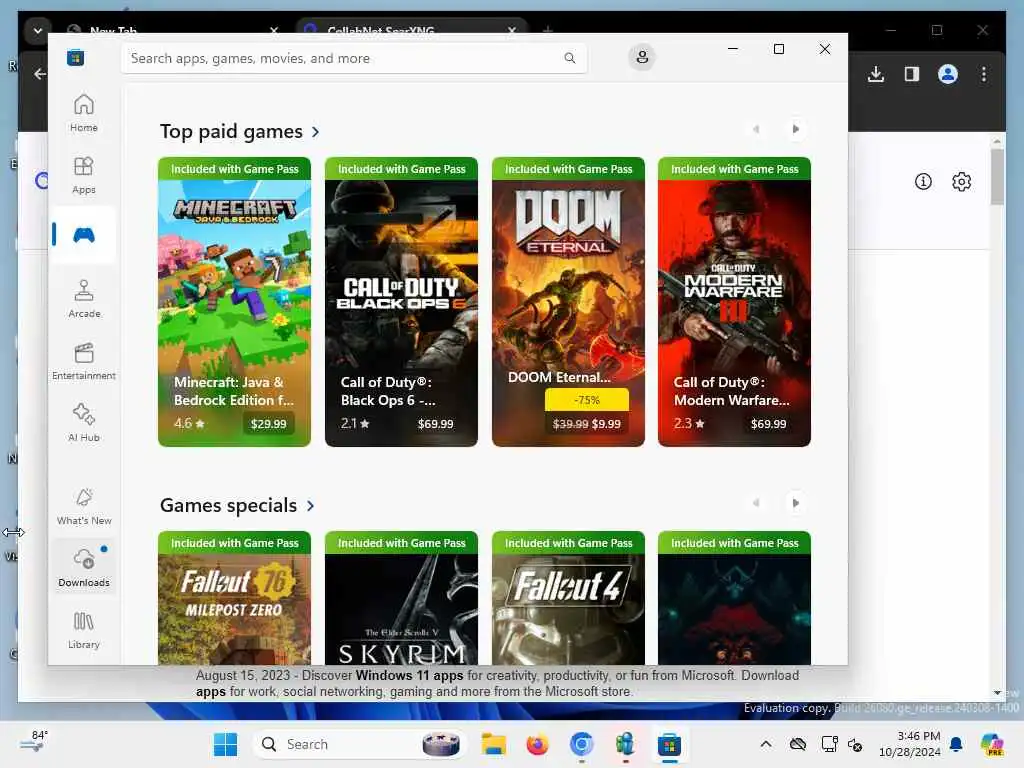Click the taskbar Search box
The image size is (1024, 768).
(360, 744)
